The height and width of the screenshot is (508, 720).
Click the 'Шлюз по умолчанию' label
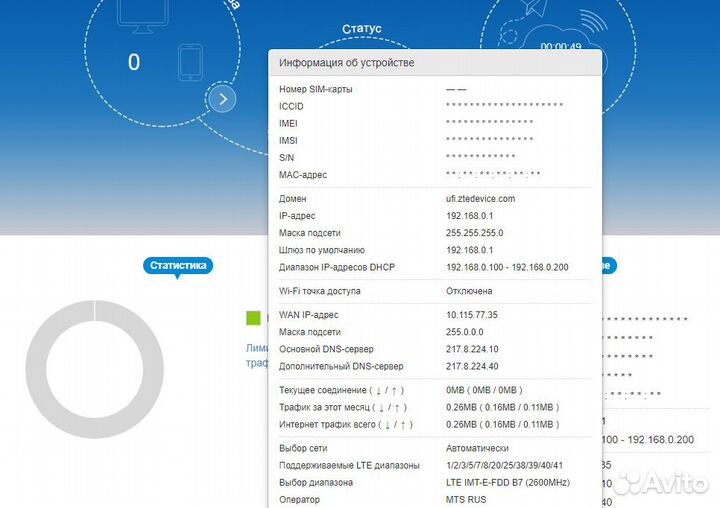pos(322,250)
